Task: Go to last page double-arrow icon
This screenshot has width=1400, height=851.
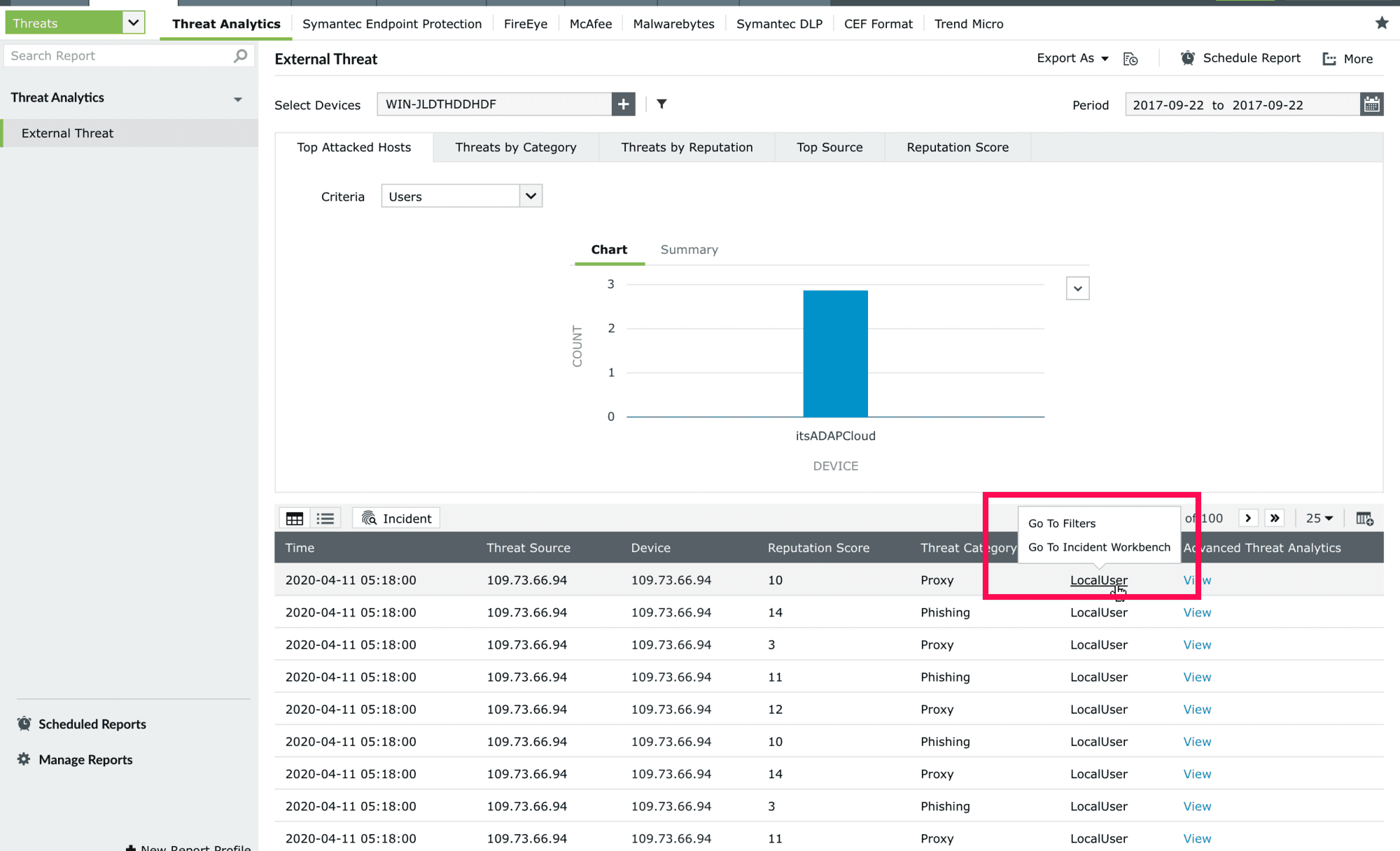Action: [1275, 519]
